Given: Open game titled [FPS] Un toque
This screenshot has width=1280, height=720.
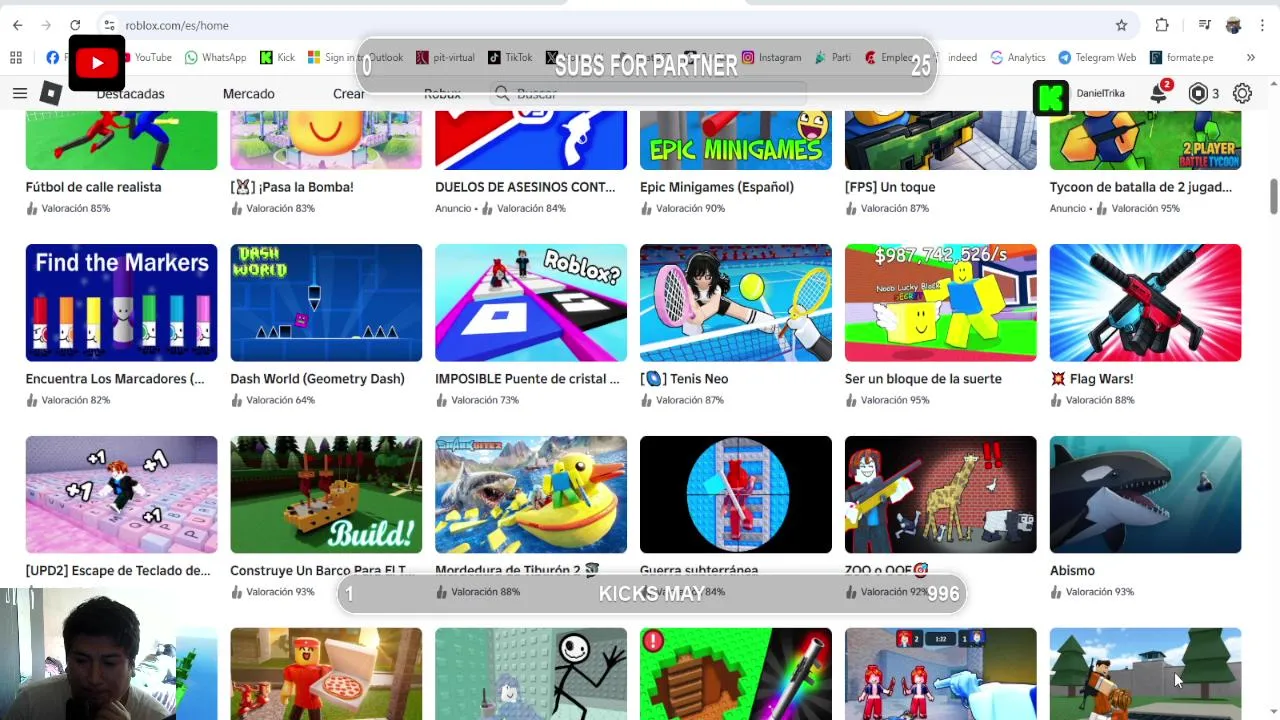Looking at the screenshot, I should pos(890,187).
